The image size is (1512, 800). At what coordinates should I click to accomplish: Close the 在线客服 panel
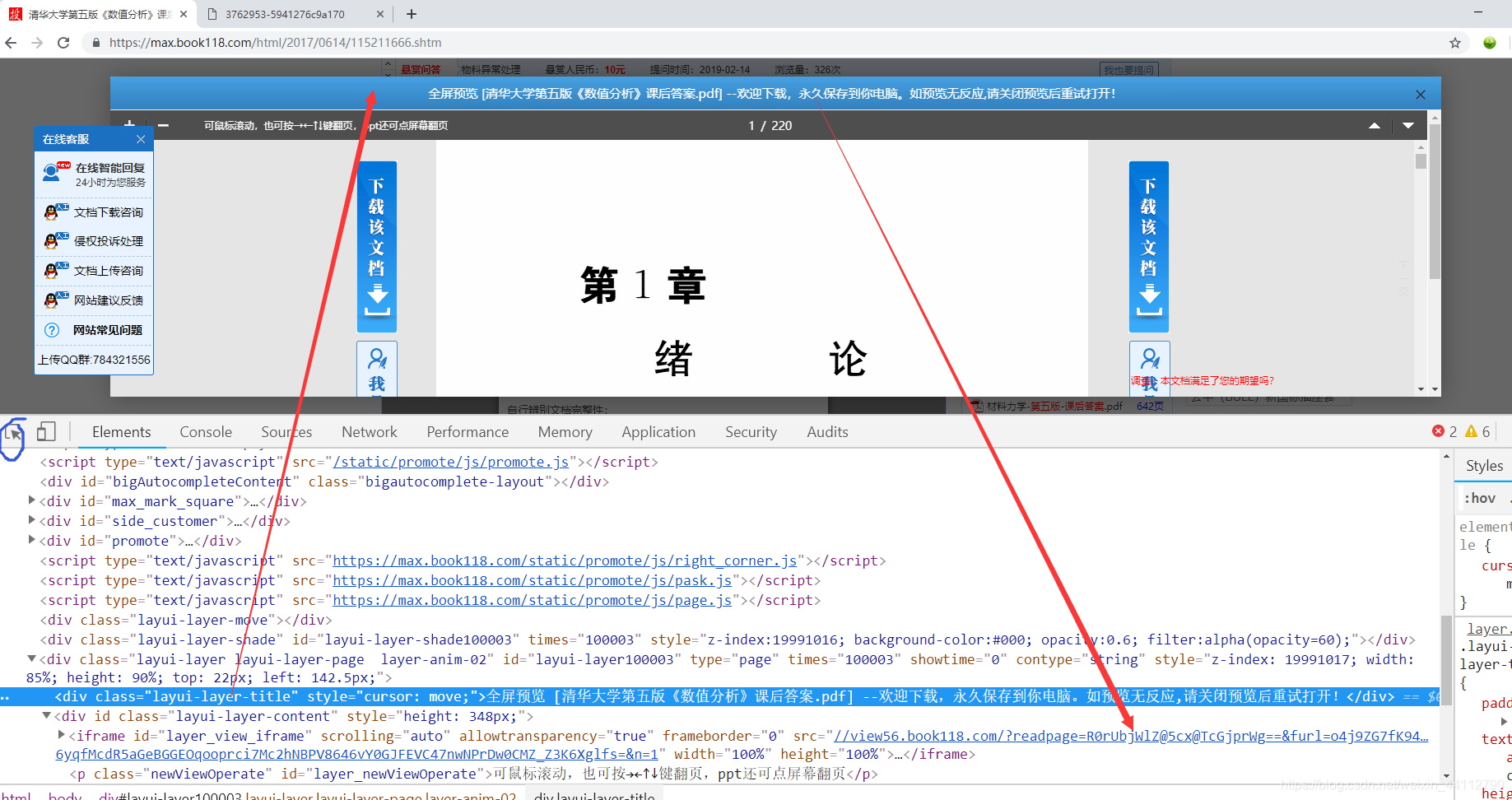[141, 139]
